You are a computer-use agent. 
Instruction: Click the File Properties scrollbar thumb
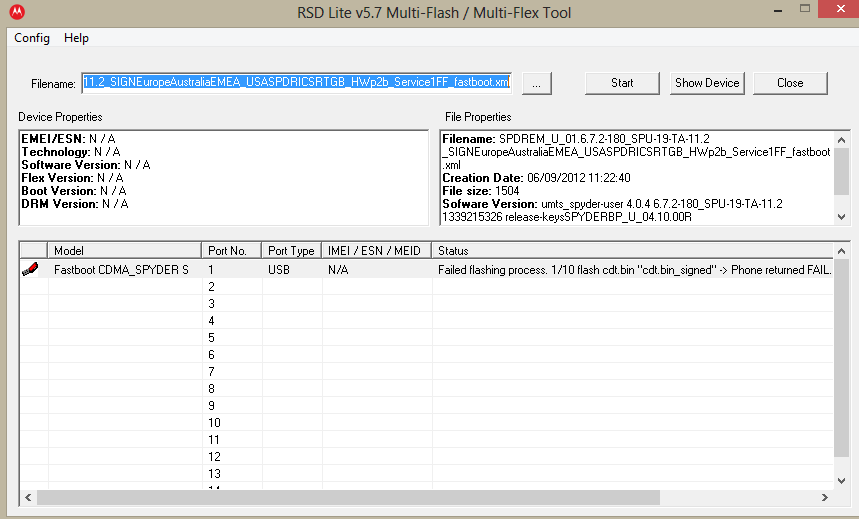coord(841,170)
